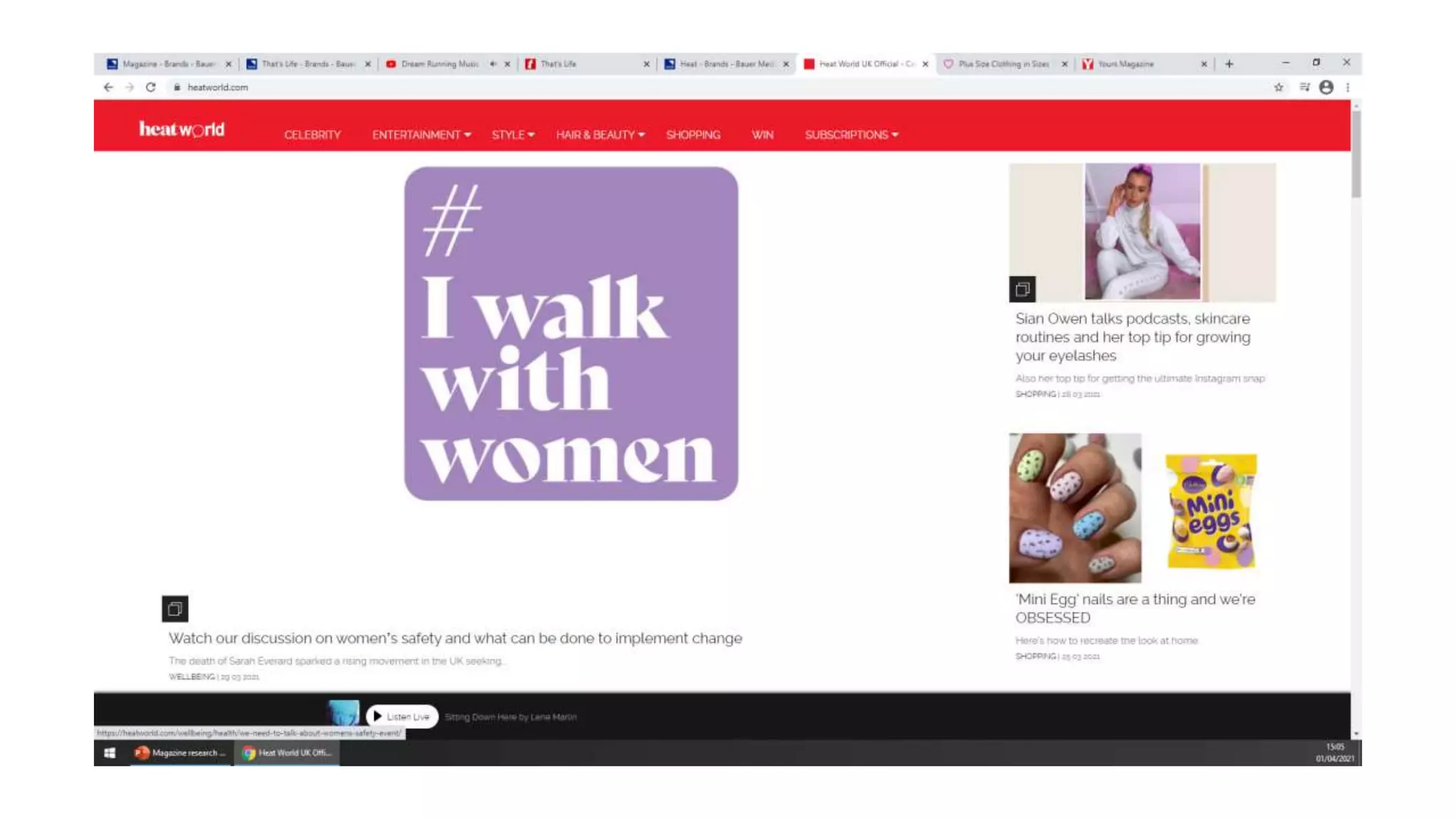This screenshot has width=1456, height=819.
Task: Open the media control icon in toolbar
Action: coord(1304,87)
